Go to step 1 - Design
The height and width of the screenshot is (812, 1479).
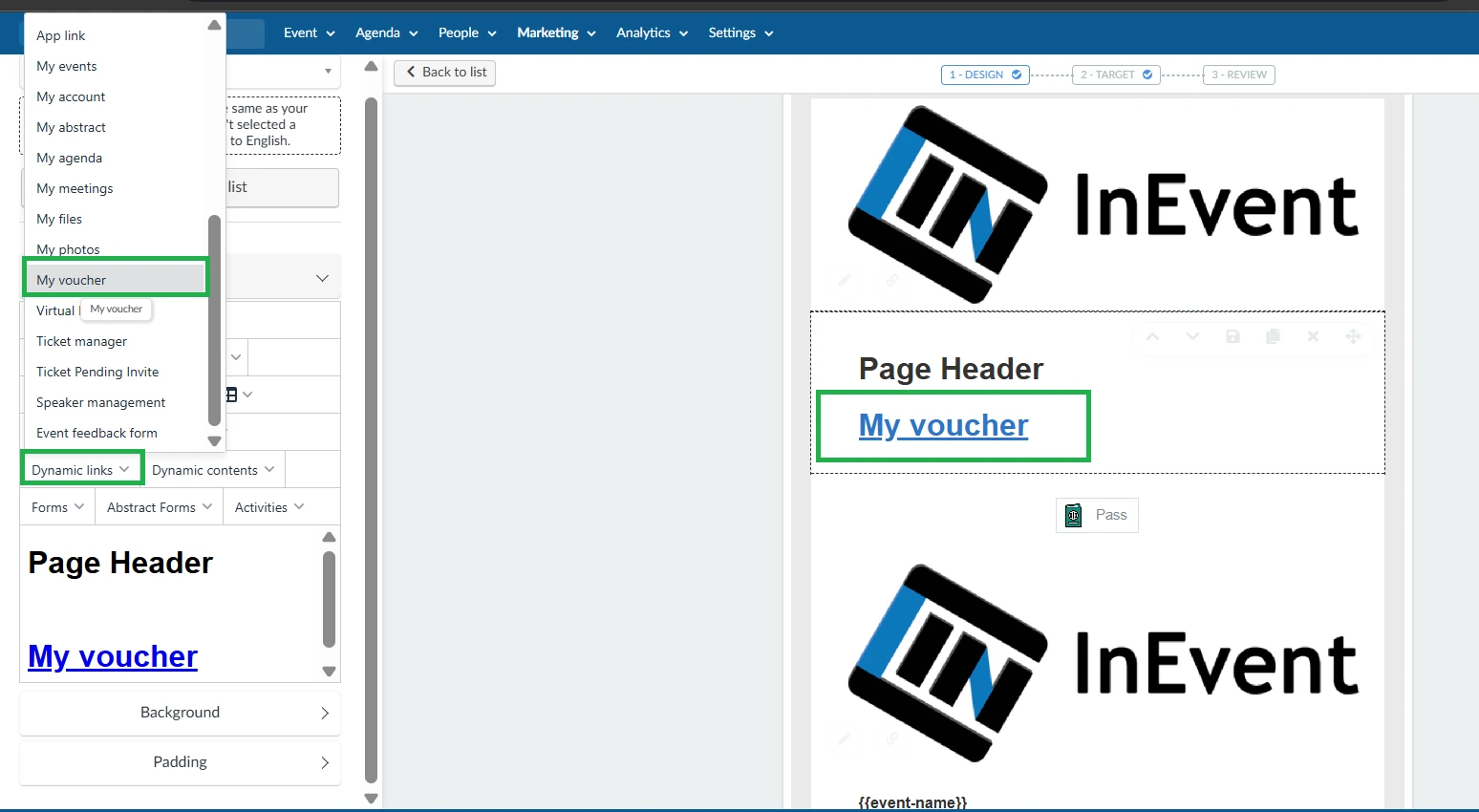(985, 75)
